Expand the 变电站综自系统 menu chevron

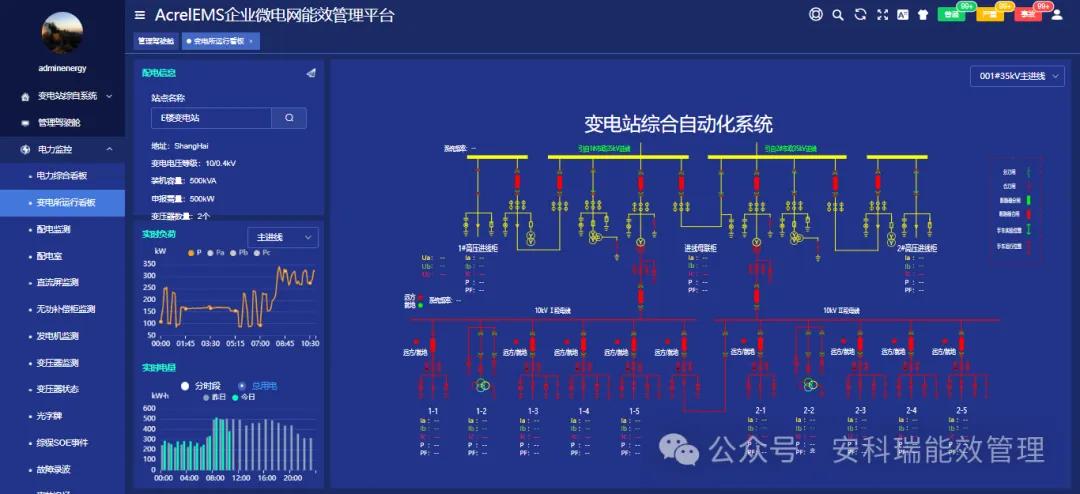[109, 96]
